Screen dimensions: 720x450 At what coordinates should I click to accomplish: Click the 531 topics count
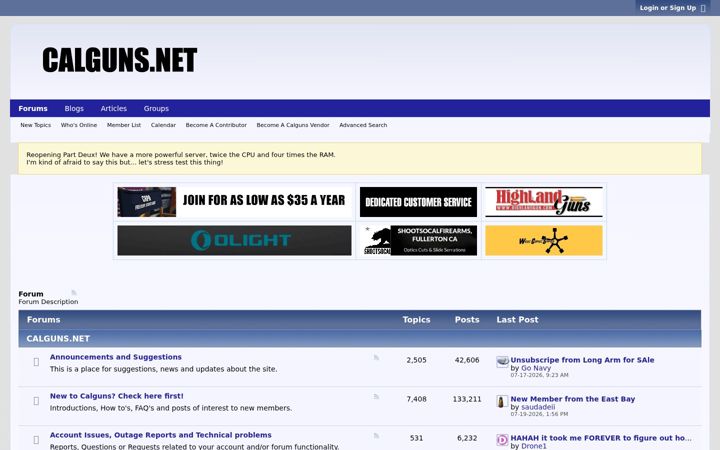click(416, 438)
